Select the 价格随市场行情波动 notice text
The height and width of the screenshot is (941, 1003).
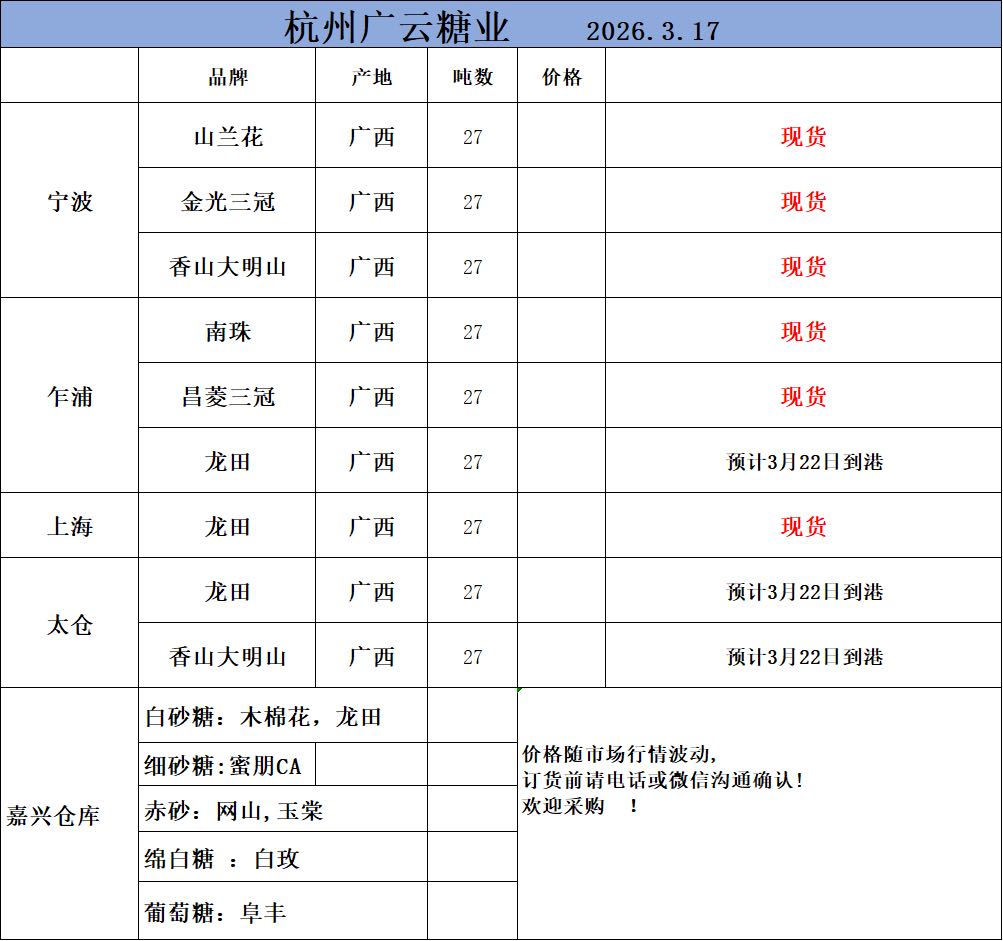pos(620,753)
